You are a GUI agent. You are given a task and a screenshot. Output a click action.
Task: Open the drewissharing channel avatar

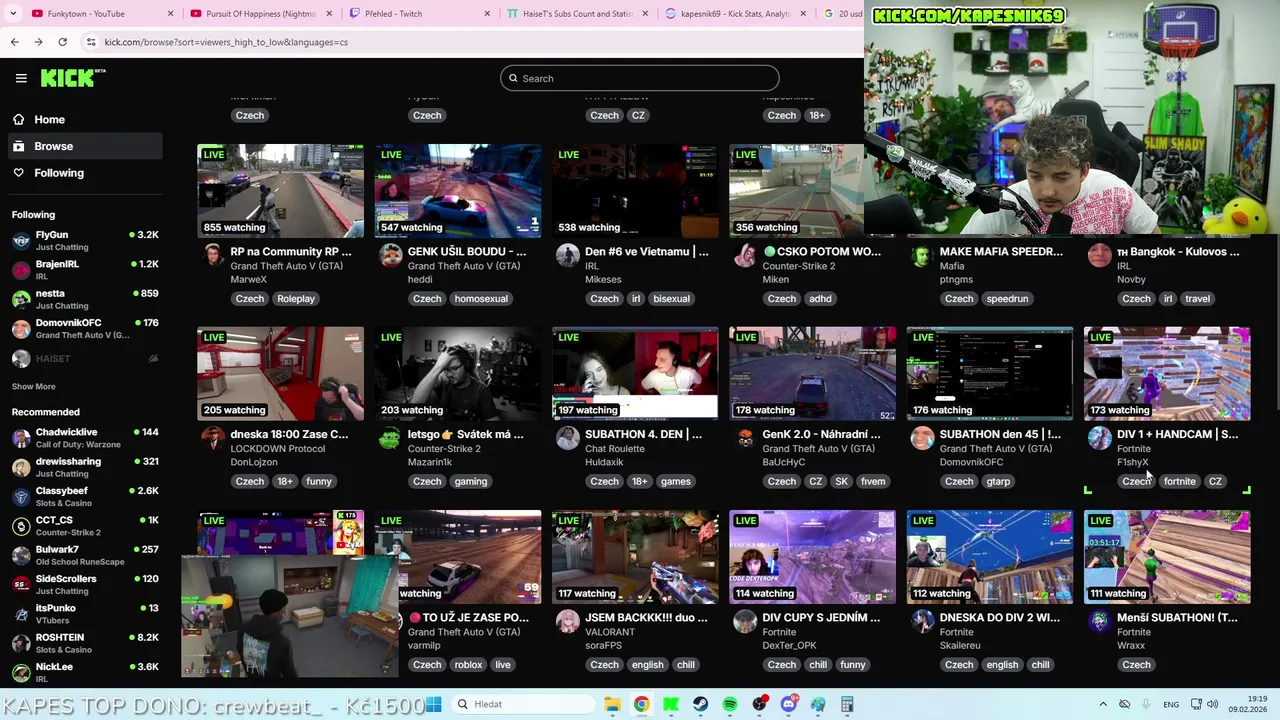point(21,467)
